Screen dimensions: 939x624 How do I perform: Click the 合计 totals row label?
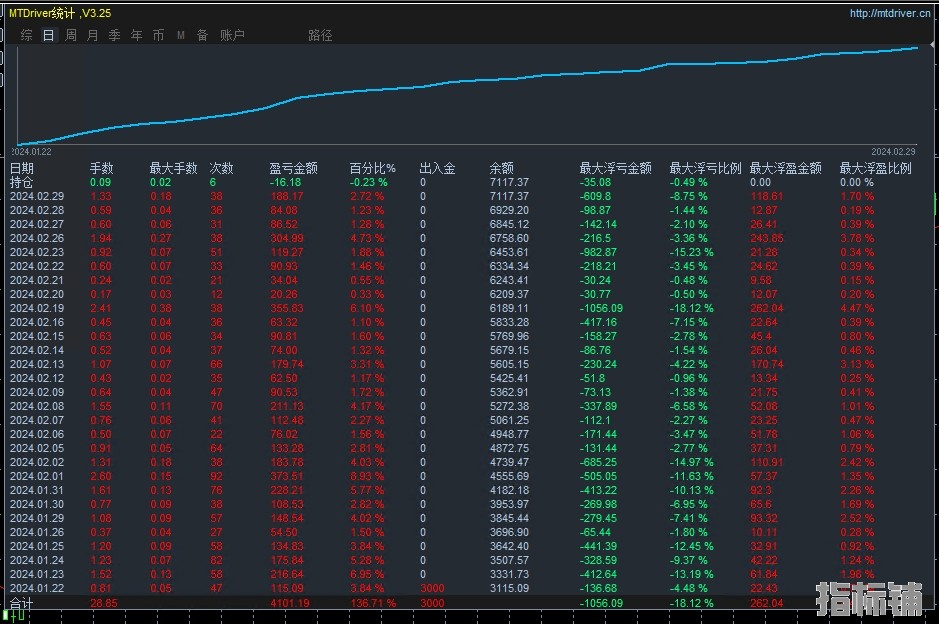pos(22,603)
